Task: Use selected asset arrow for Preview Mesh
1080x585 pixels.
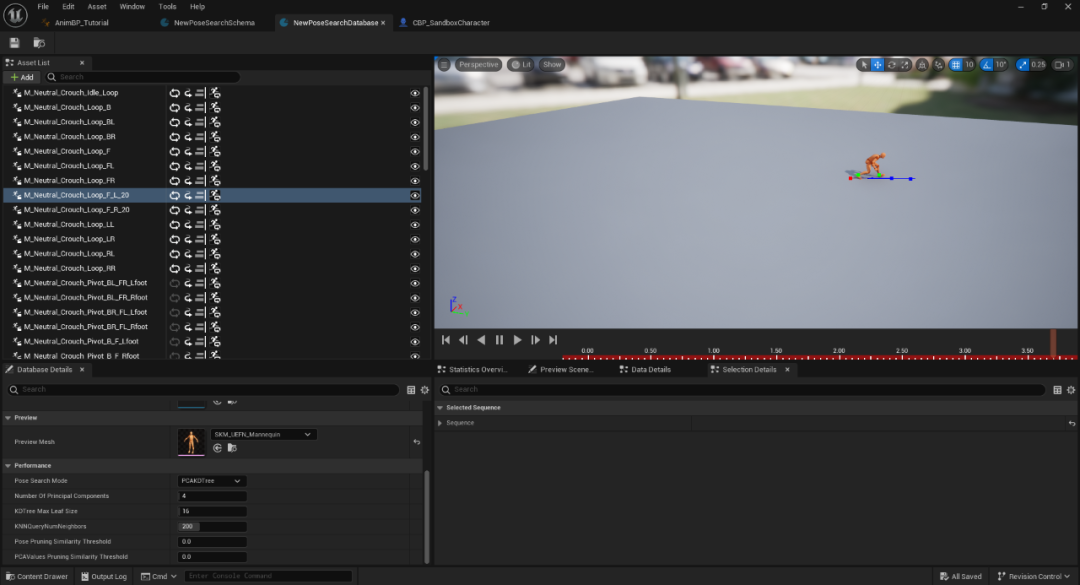Action: click(x=218, y=448)
